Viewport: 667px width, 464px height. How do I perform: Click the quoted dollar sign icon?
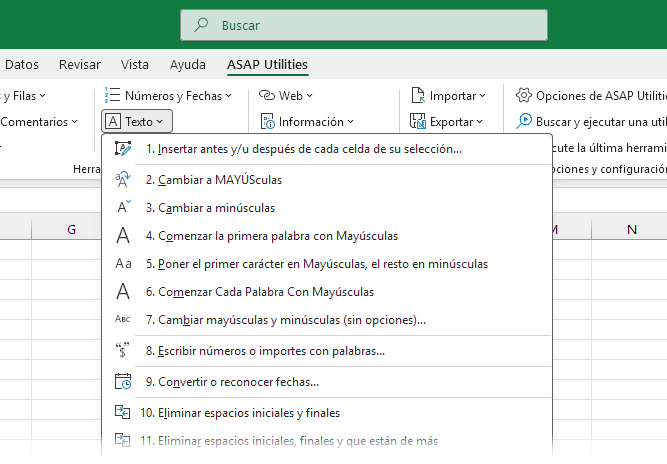[123, 350]
